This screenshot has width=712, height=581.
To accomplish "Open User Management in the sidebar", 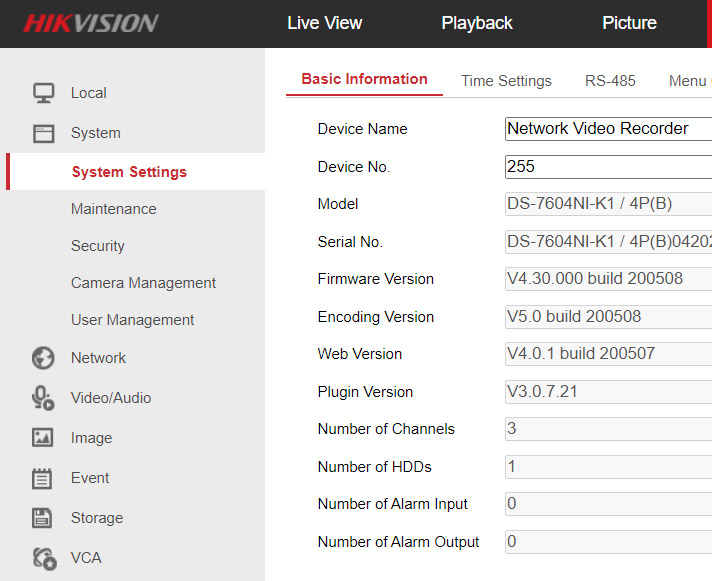I will point(132,320).
